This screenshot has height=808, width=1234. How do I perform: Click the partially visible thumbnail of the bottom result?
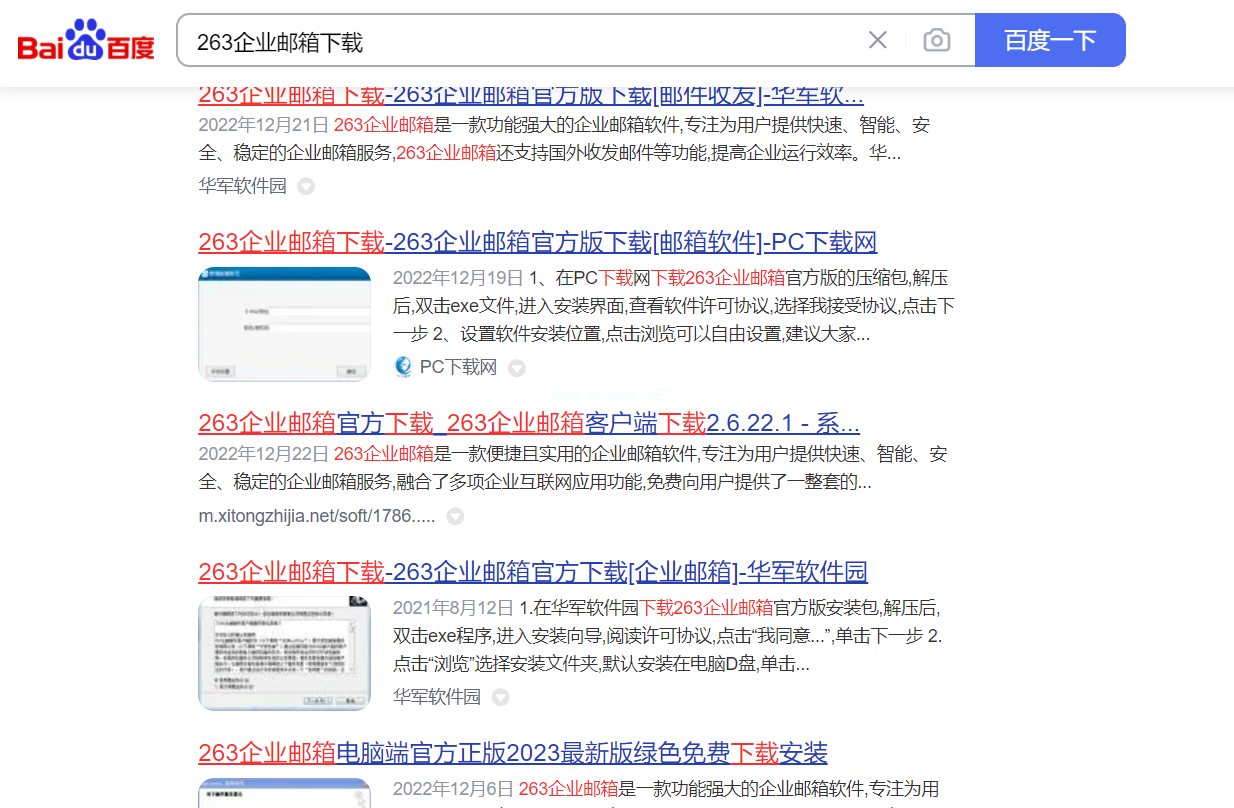click(284, 793)
